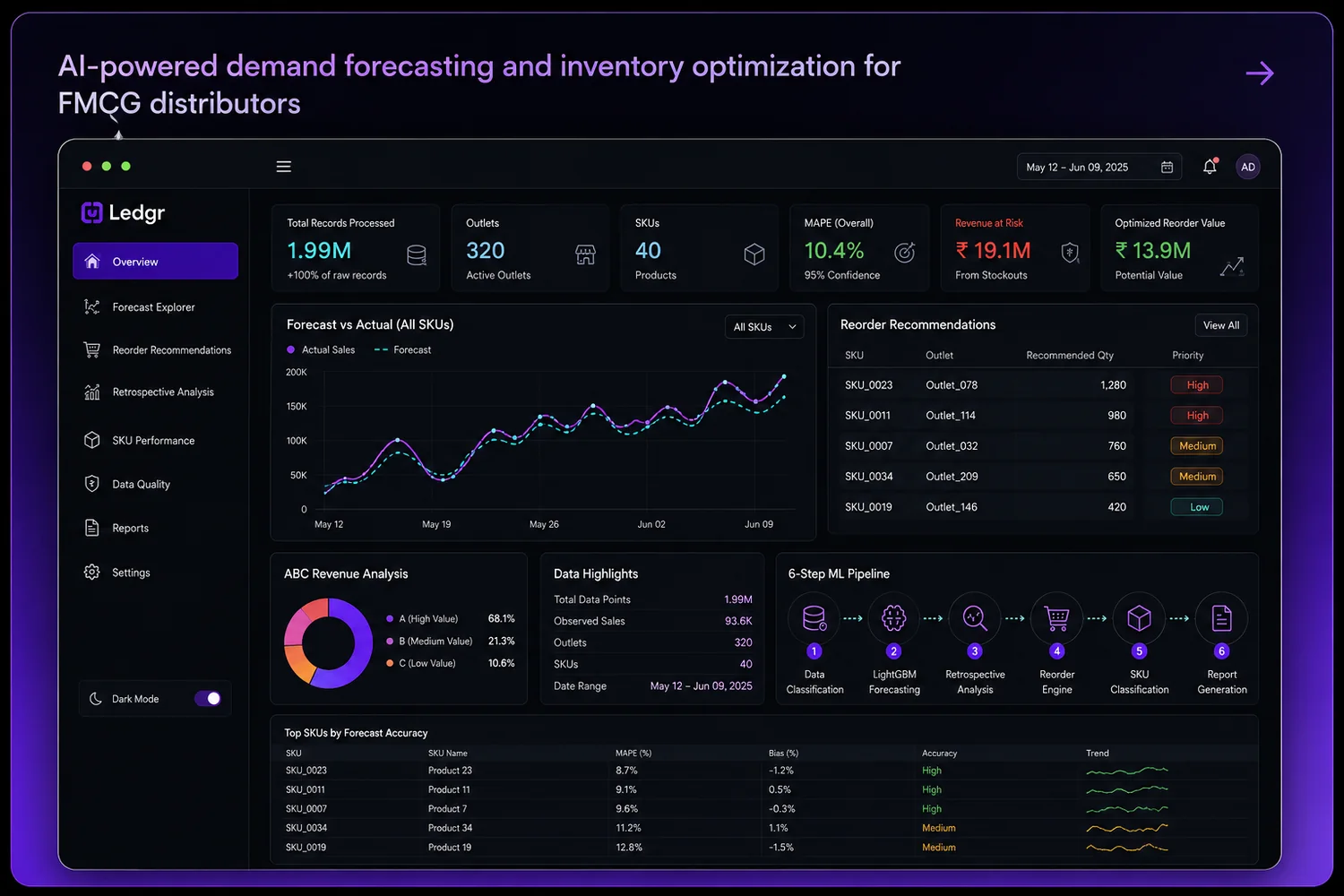1344x896 pixels.
Task: Click the 93.6K Observed Sales value
Action: [x=738, y=621]
